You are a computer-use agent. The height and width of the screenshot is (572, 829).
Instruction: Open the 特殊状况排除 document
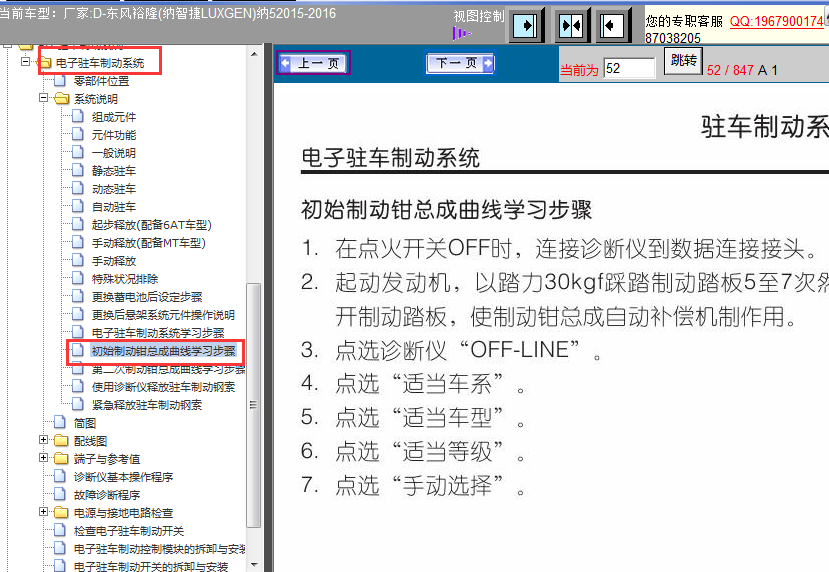click(124, 279)
